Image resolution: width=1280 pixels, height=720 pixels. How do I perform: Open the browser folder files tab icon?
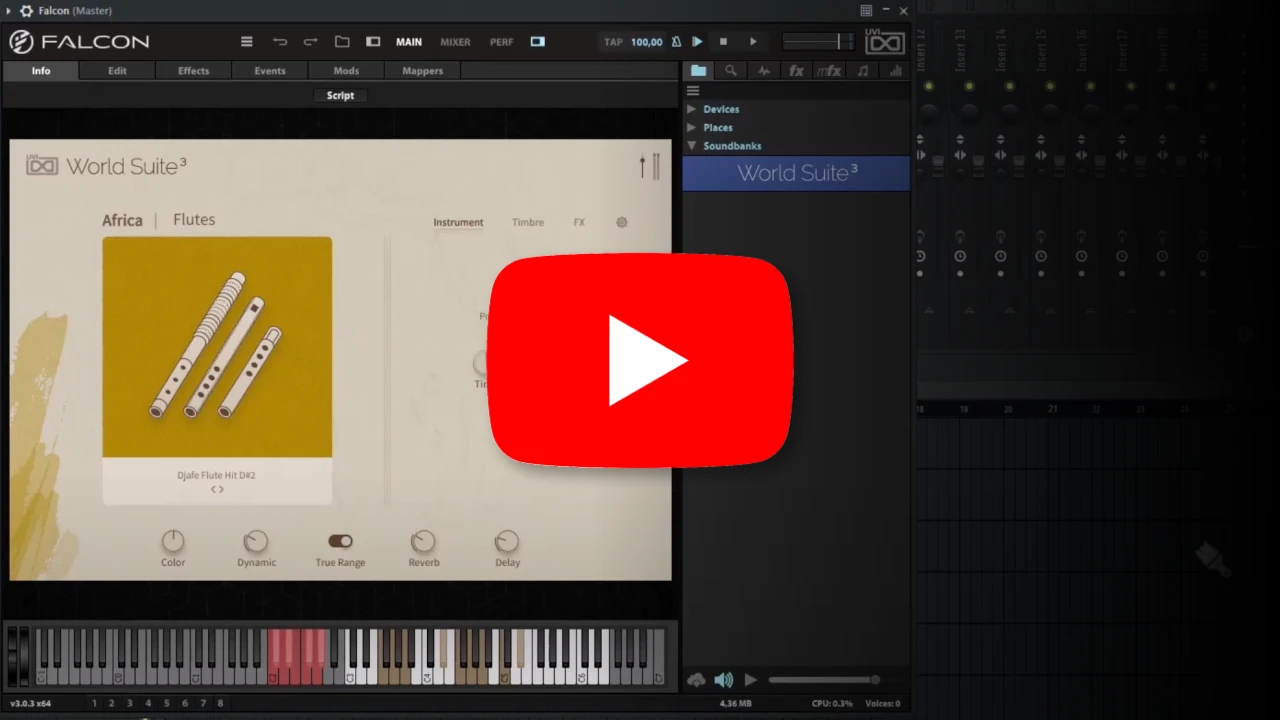[698, 71]
